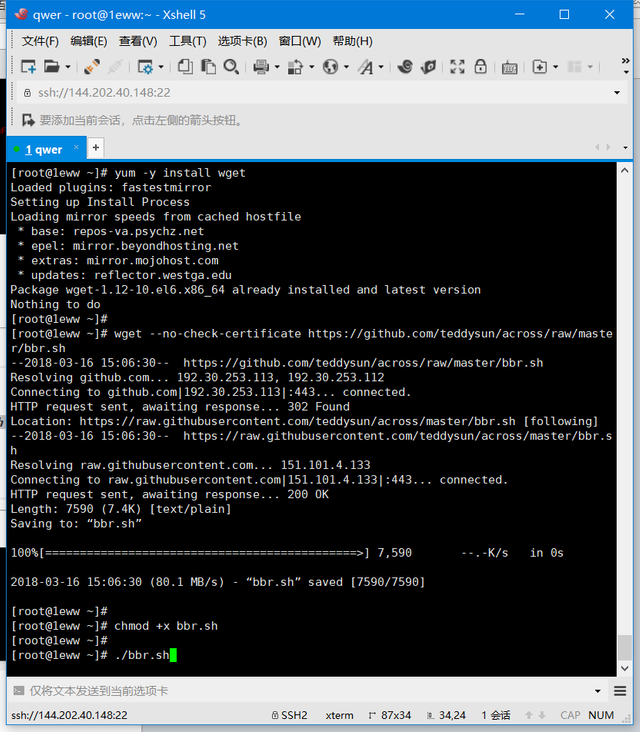Close the qwer tab with its x
The image size is (640, 732).
pos(76,147)
